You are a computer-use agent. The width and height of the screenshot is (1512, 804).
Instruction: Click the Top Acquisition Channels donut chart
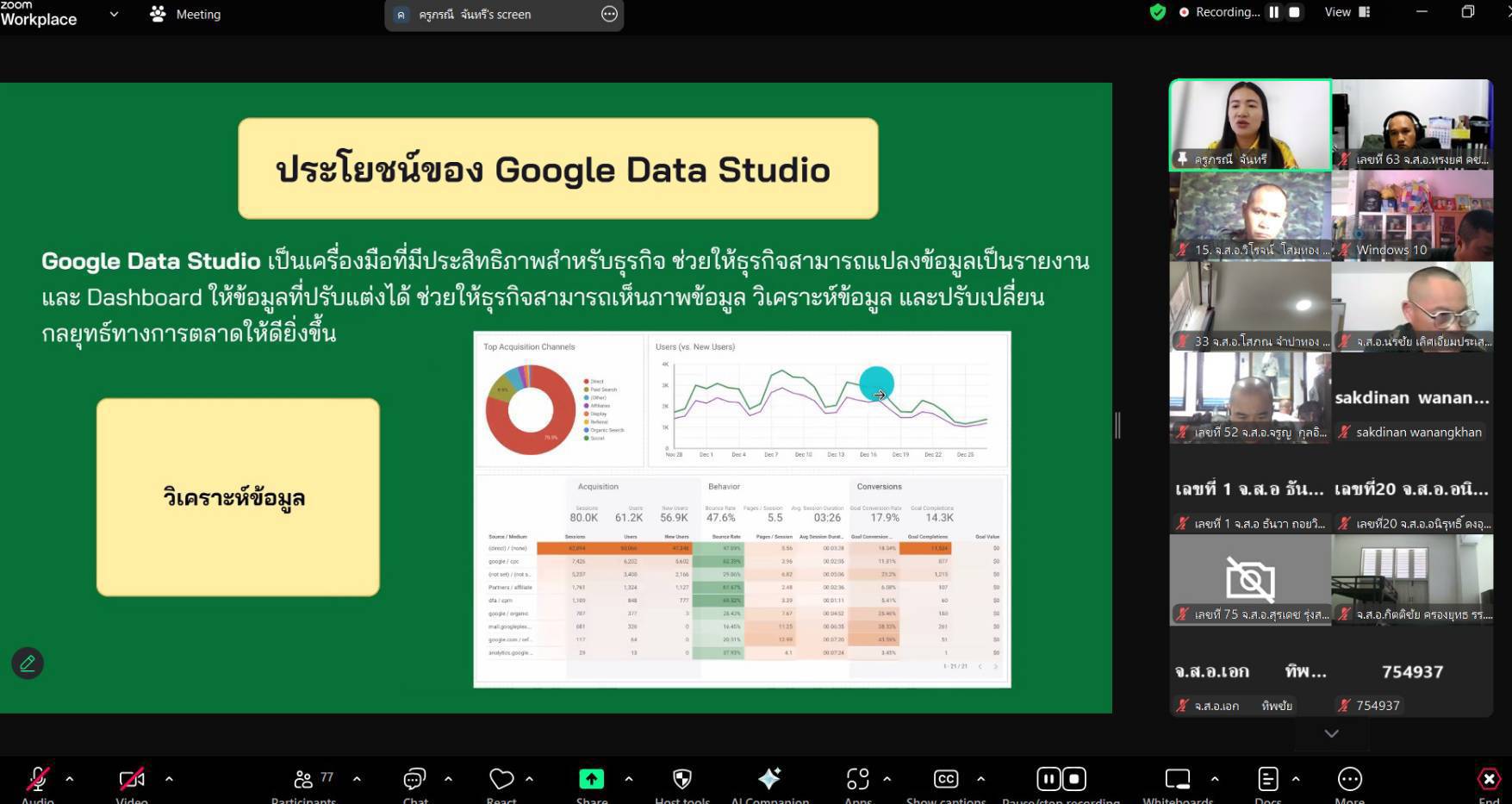(x=531, y=409)
